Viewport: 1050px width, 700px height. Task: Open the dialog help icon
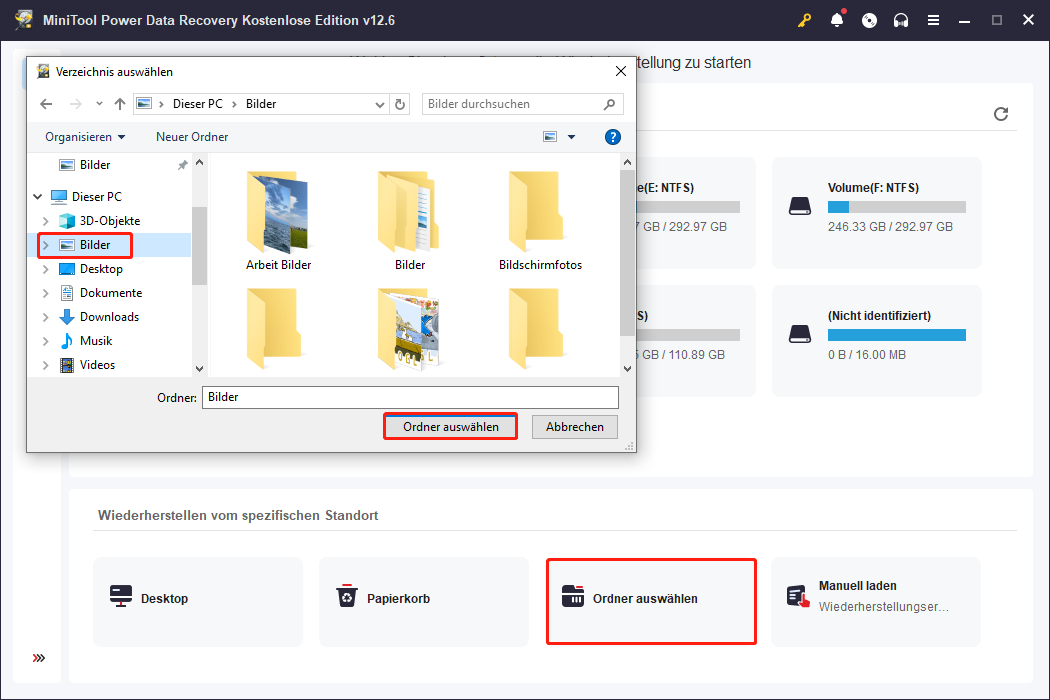tap(612, 137)
